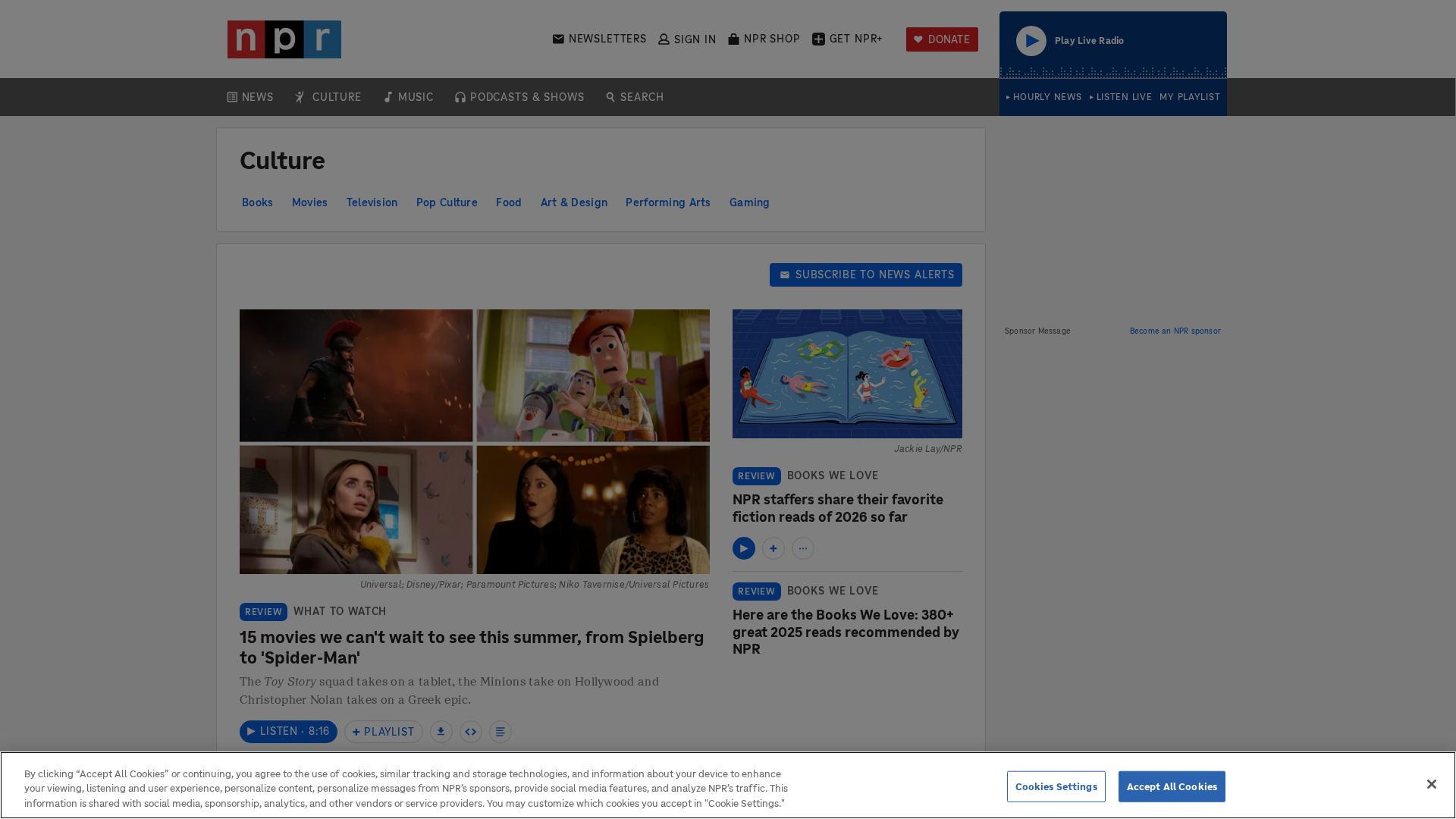
Task: Open the Music menu
Action: pyautogui.click(x=409, y=97)
